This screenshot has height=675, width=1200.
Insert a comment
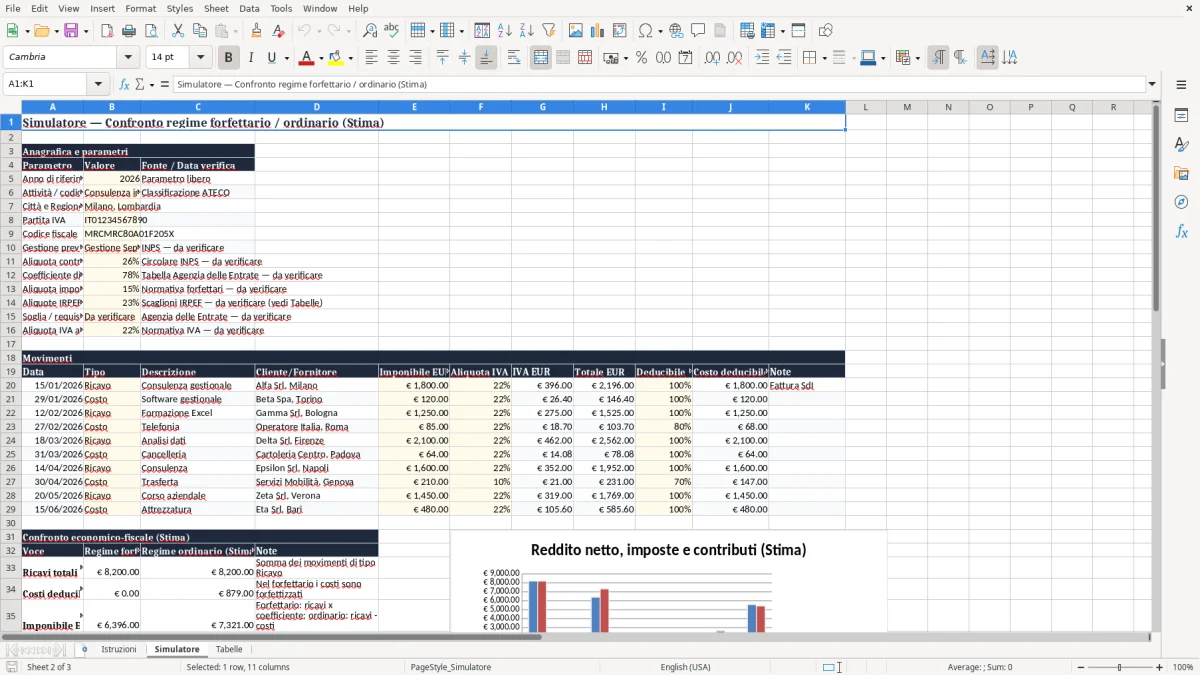[698, 31]
